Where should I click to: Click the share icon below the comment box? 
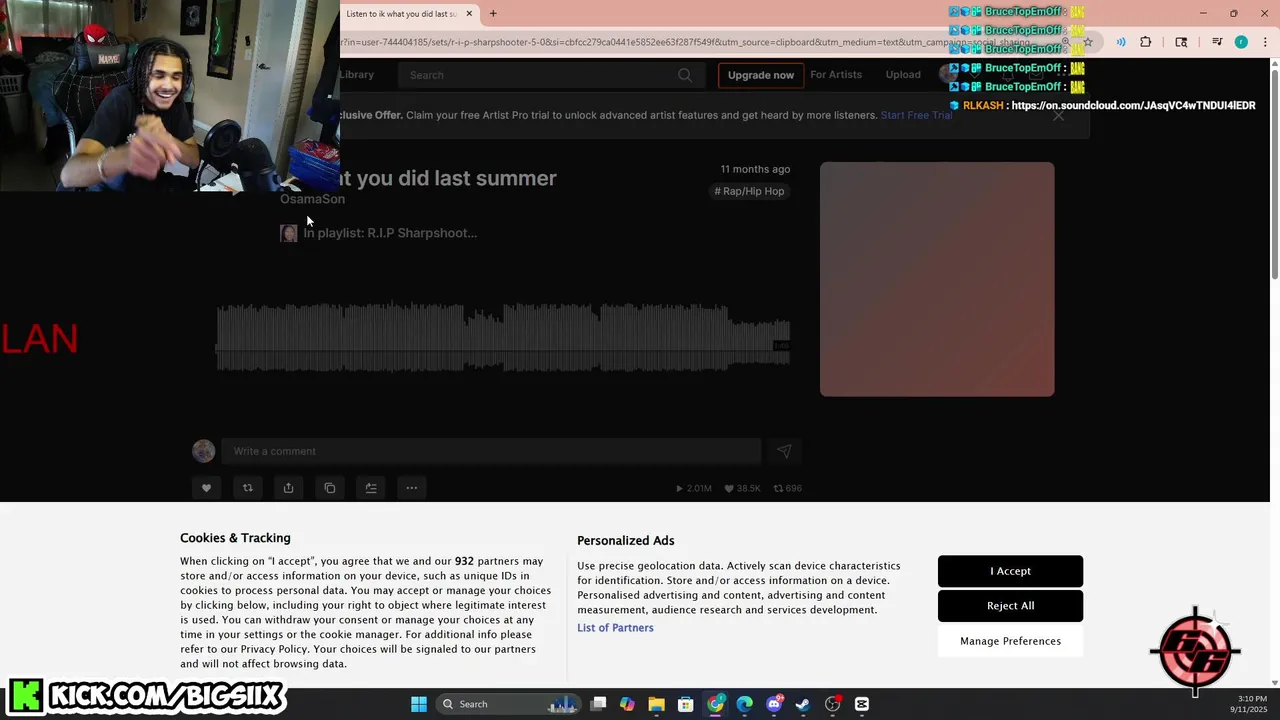click(x=288, y=488)
